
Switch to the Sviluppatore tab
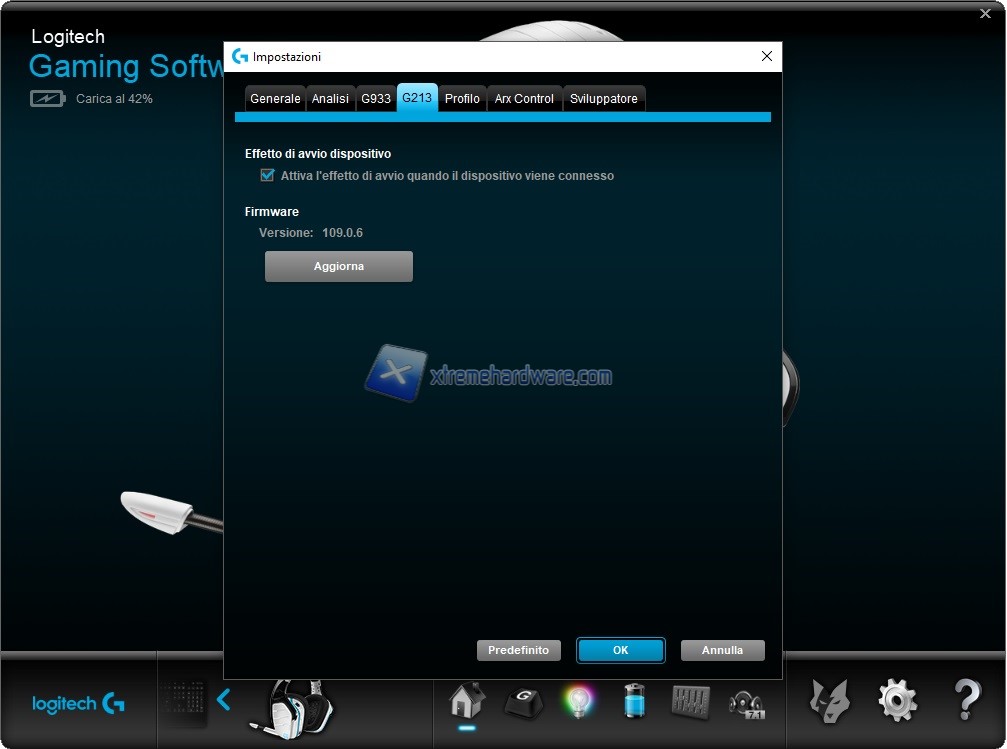tap(603, 99)
